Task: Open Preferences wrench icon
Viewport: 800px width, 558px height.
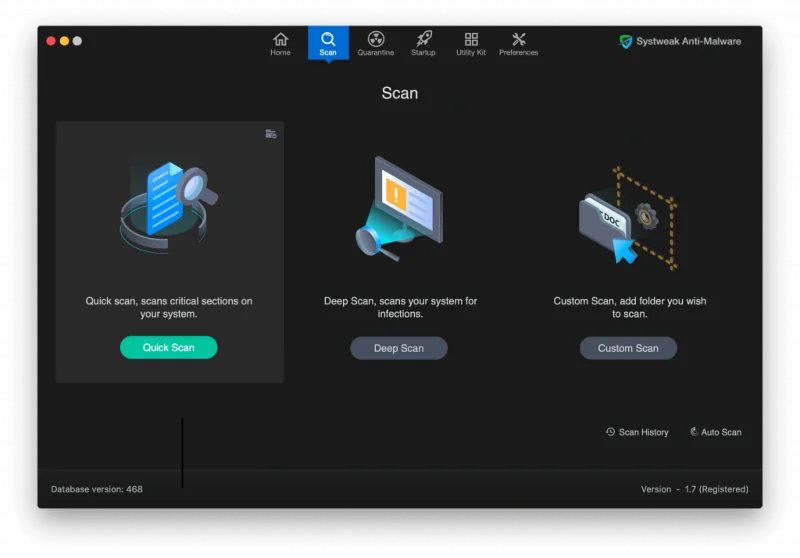Action: tap(518, 39)
